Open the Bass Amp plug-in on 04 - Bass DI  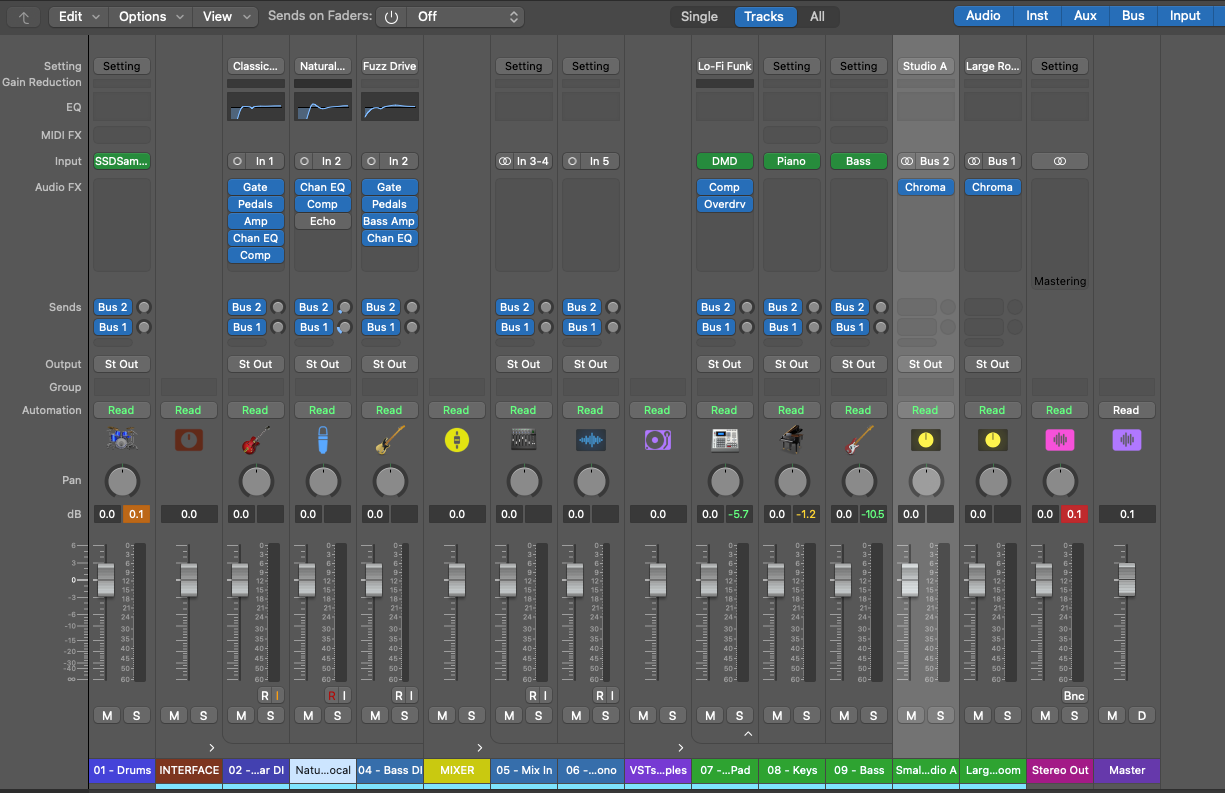coord(389,221)
